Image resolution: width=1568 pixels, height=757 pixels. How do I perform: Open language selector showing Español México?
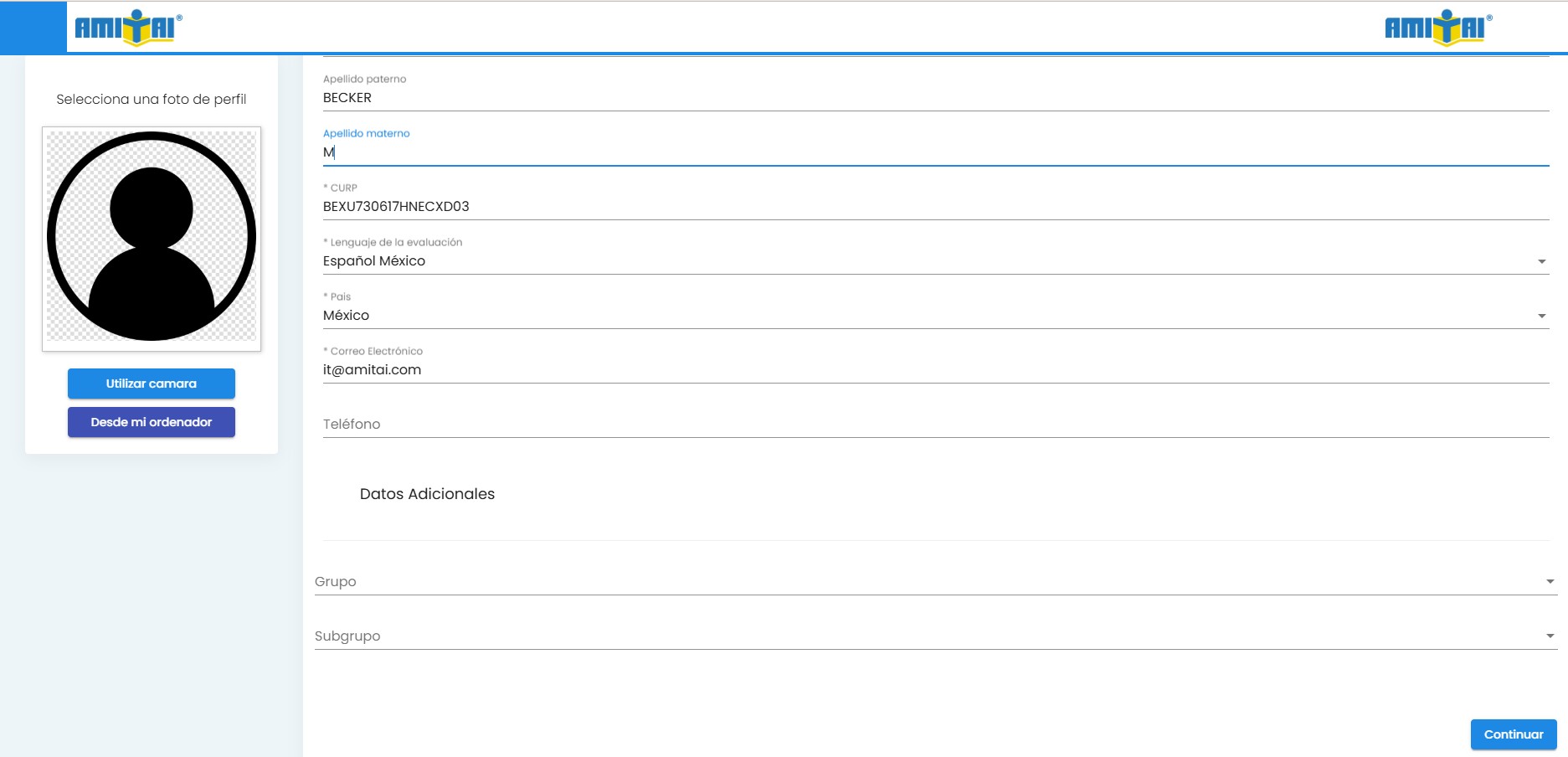pyautogui.click(x=921, y=261)
